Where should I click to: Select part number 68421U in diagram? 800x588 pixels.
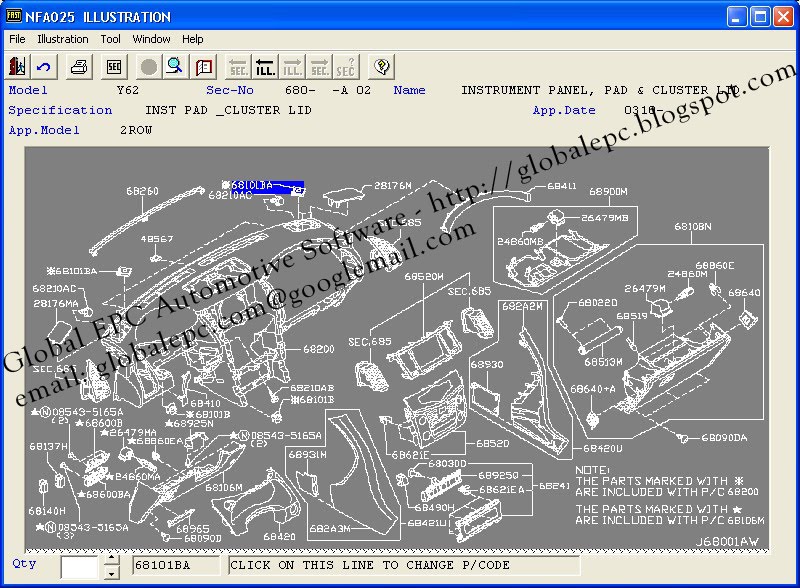(x=427, y=523)
